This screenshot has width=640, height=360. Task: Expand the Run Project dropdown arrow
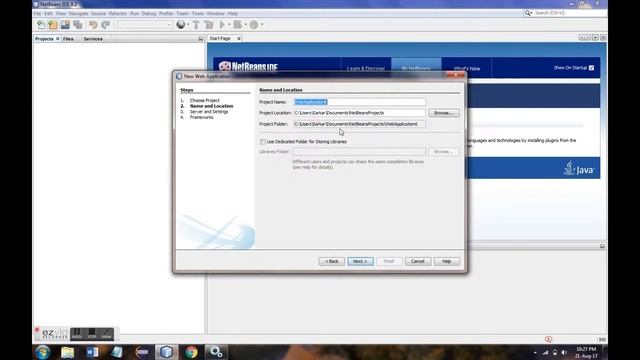coord(229,25)
